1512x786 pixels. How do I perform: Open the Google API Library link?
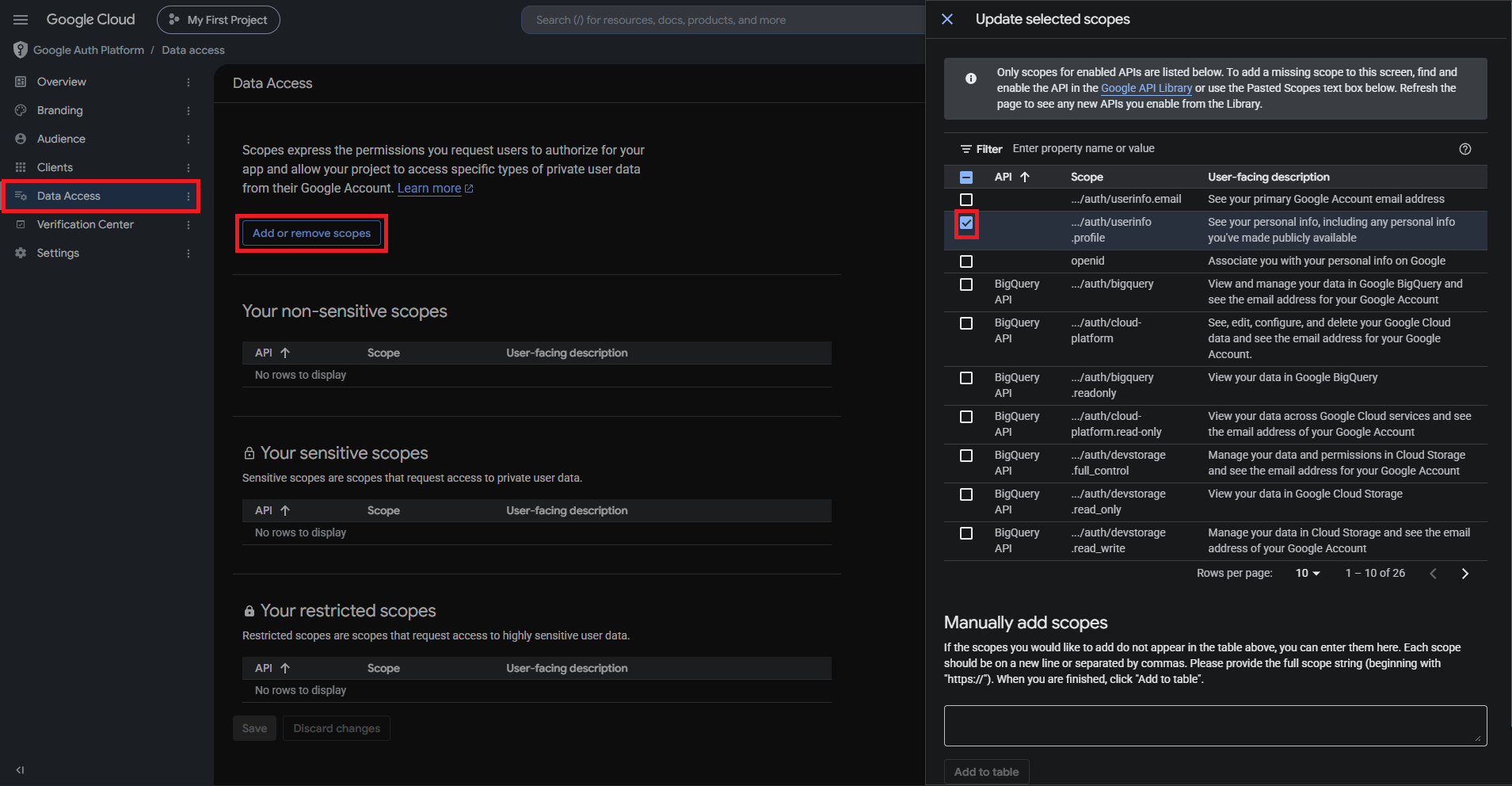pos(1146,88)
